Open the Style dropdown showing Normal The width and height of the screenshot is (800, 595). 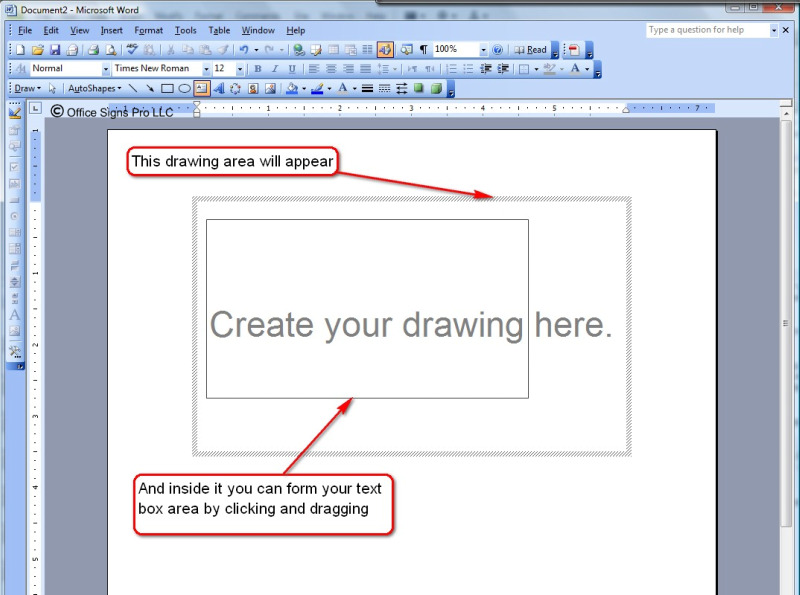(106, 69)
